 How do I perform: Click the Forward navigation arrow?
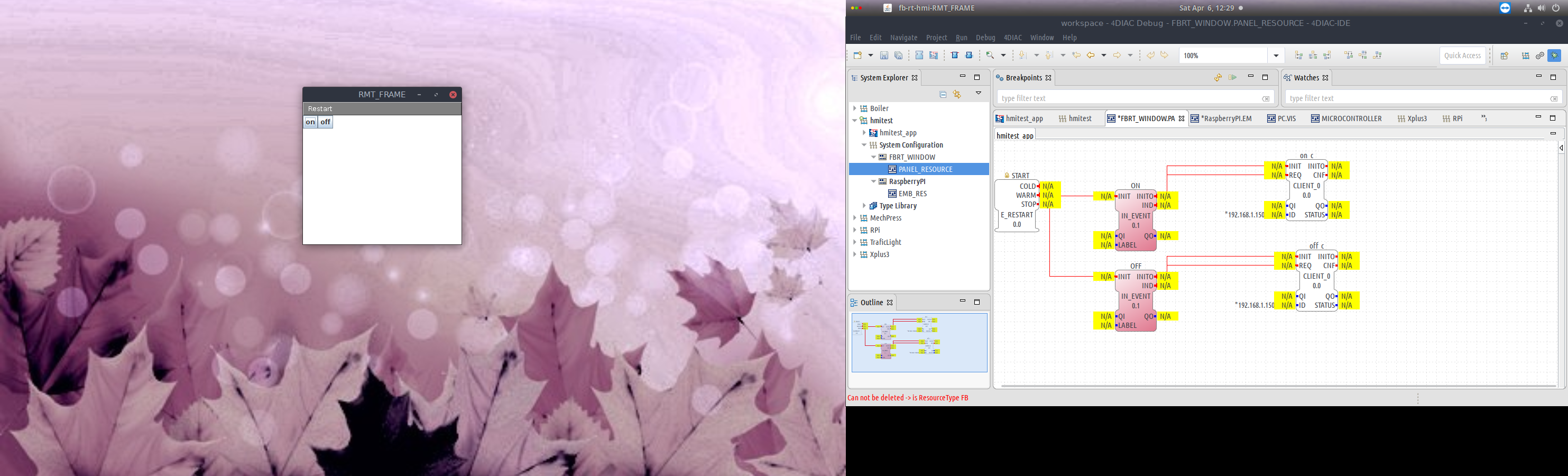tap(1117, 56)
